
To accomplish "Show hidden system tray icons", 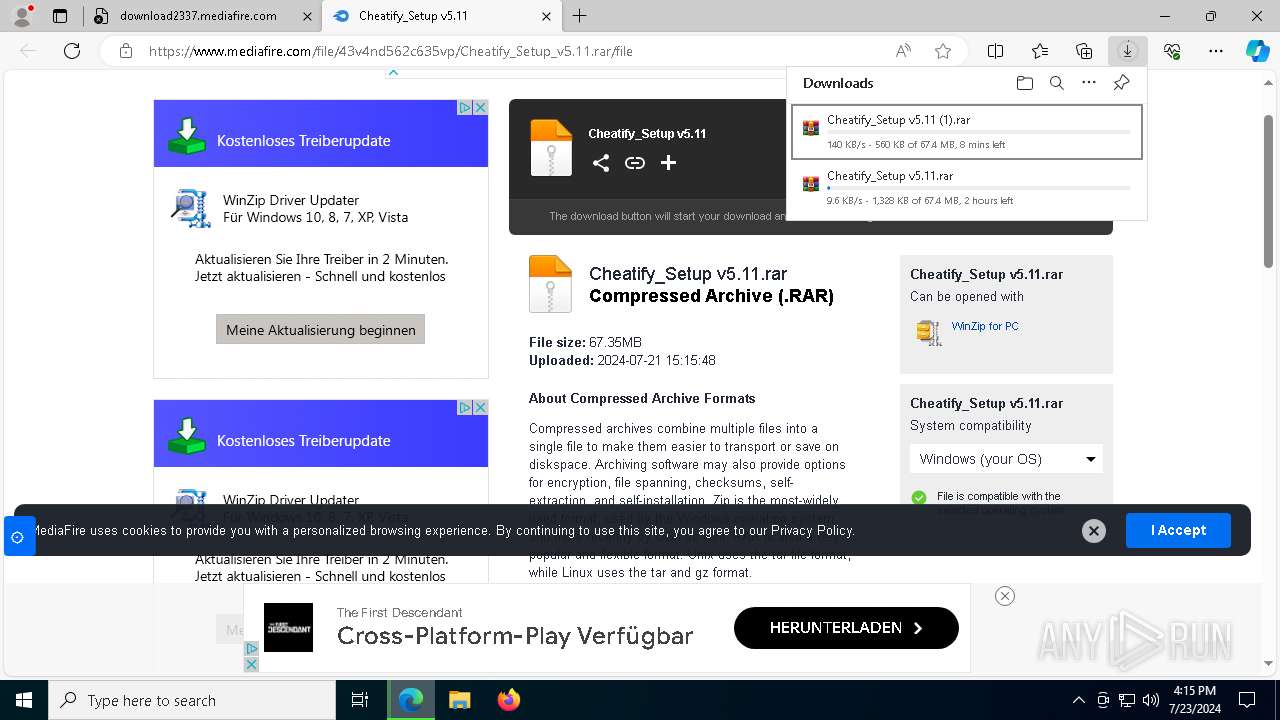I will point(1078,700).
